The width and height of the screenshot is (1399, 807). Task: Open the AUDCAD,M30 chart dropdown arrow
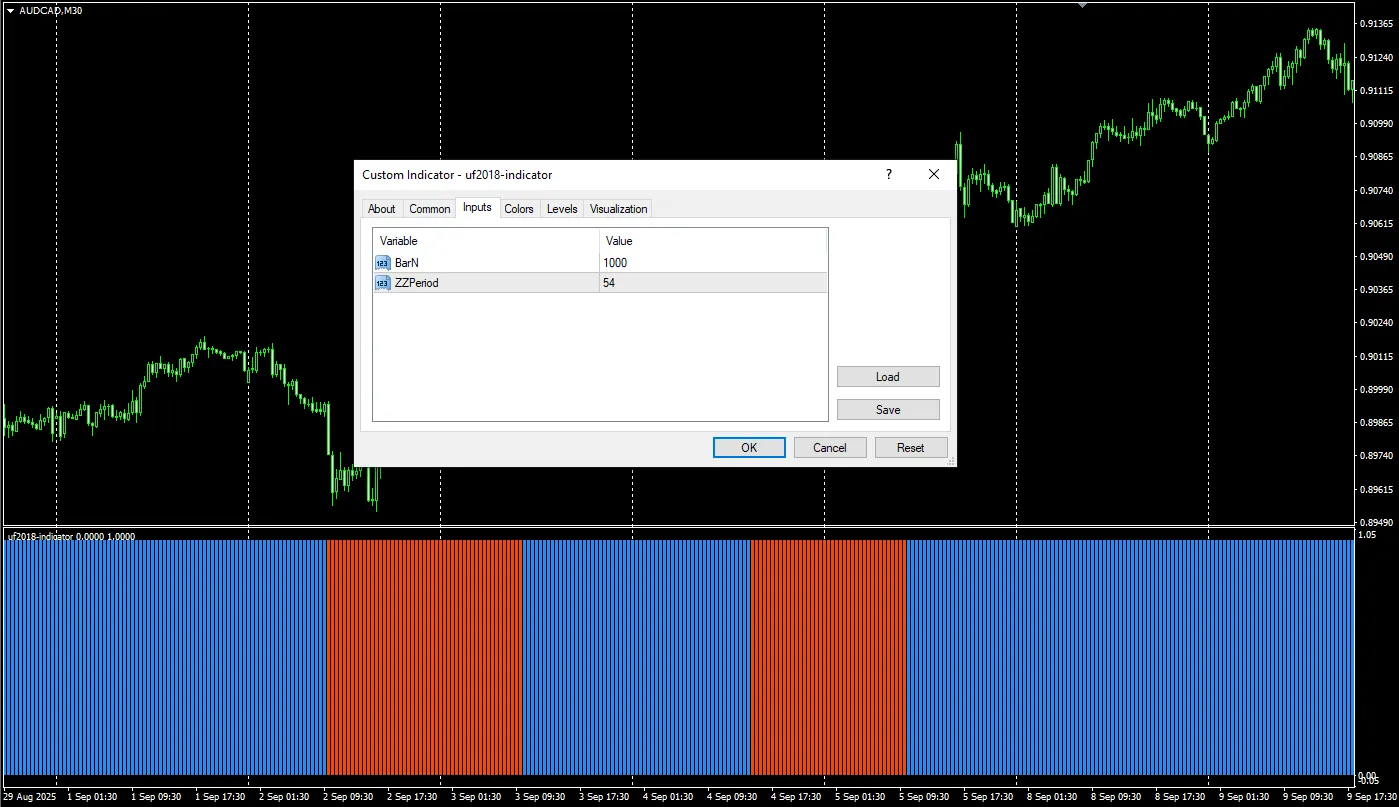pos(10,10)
